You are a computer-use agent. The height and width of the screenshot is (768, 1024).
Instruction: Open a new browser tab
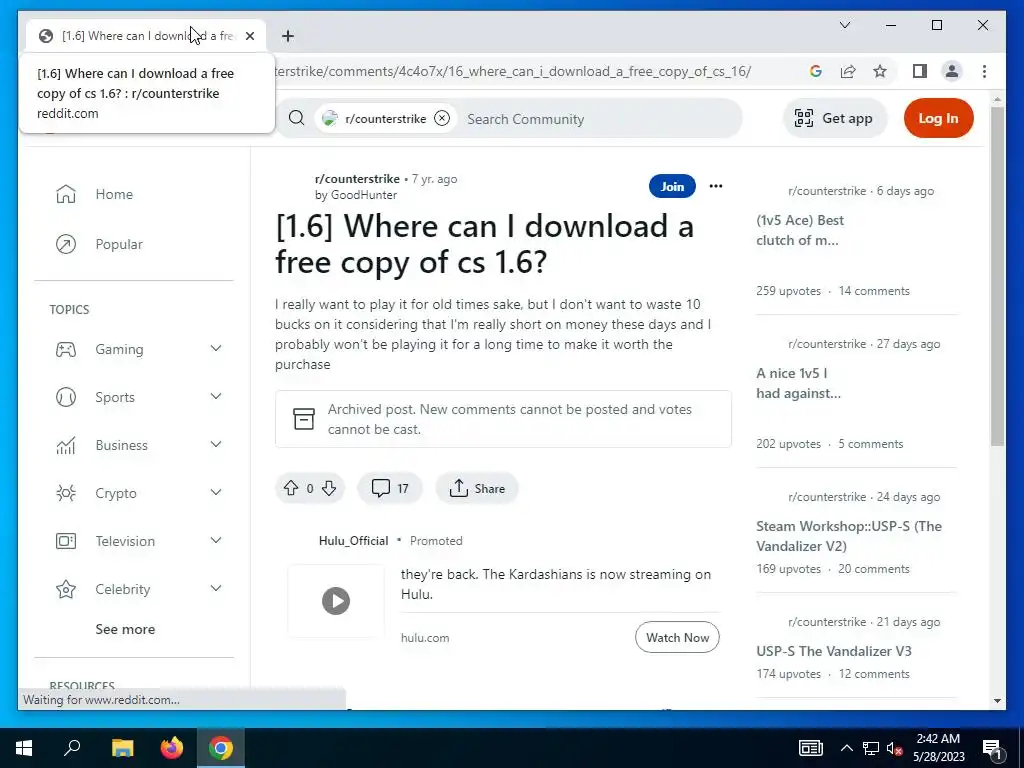pyautogui.click(x=288, y=36)
